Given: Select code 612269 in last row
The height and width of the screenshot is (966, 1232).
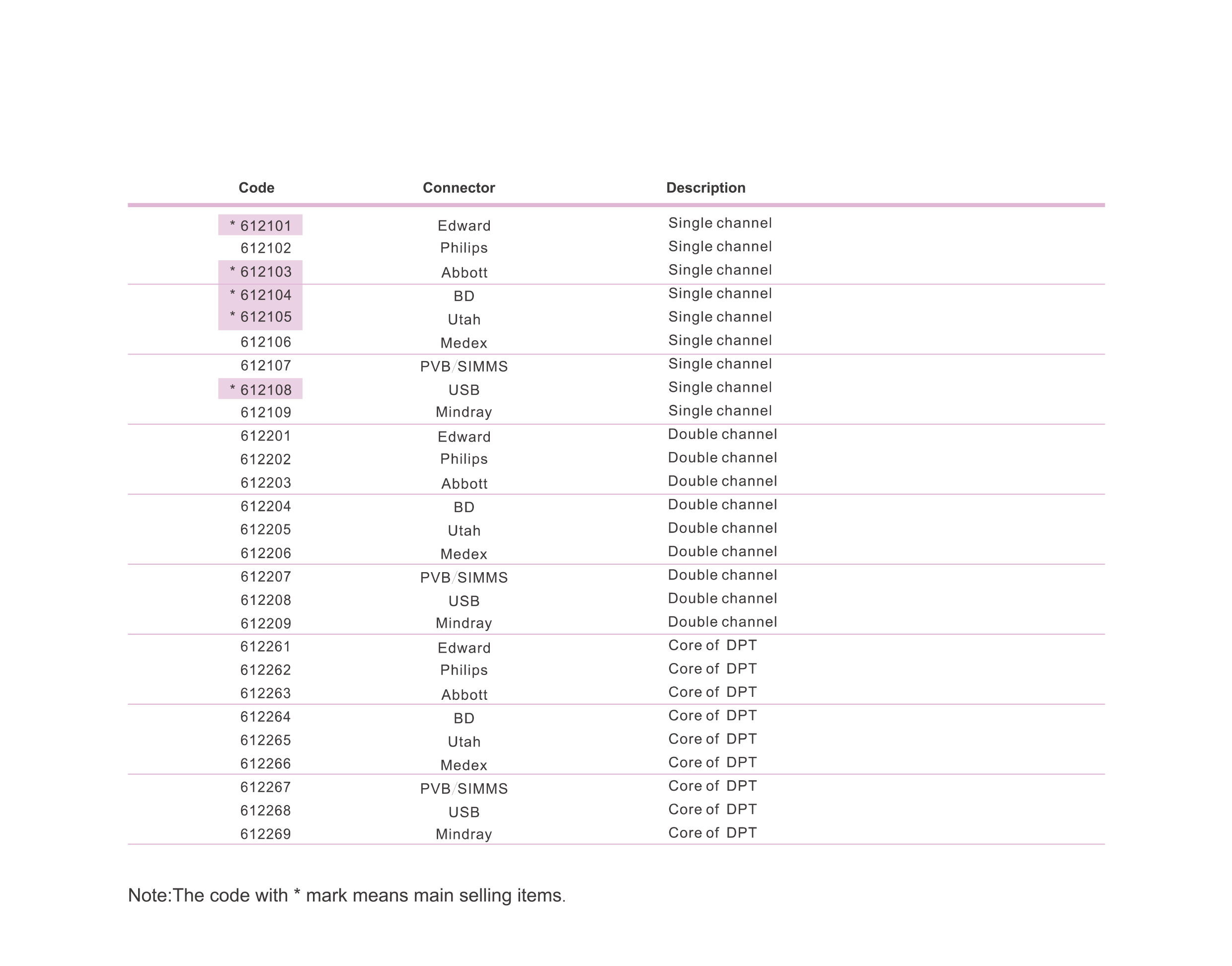Looking at the screenshot, I should click(265, 834).
